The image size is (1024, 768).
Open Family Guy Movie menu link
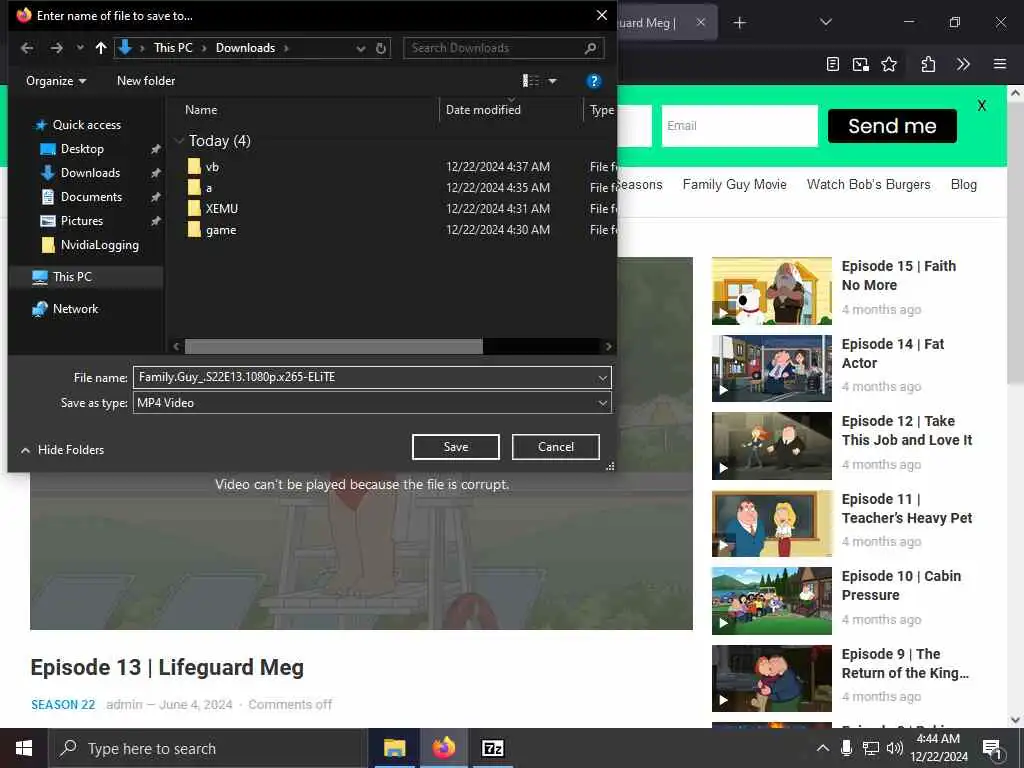pos(735,185)
